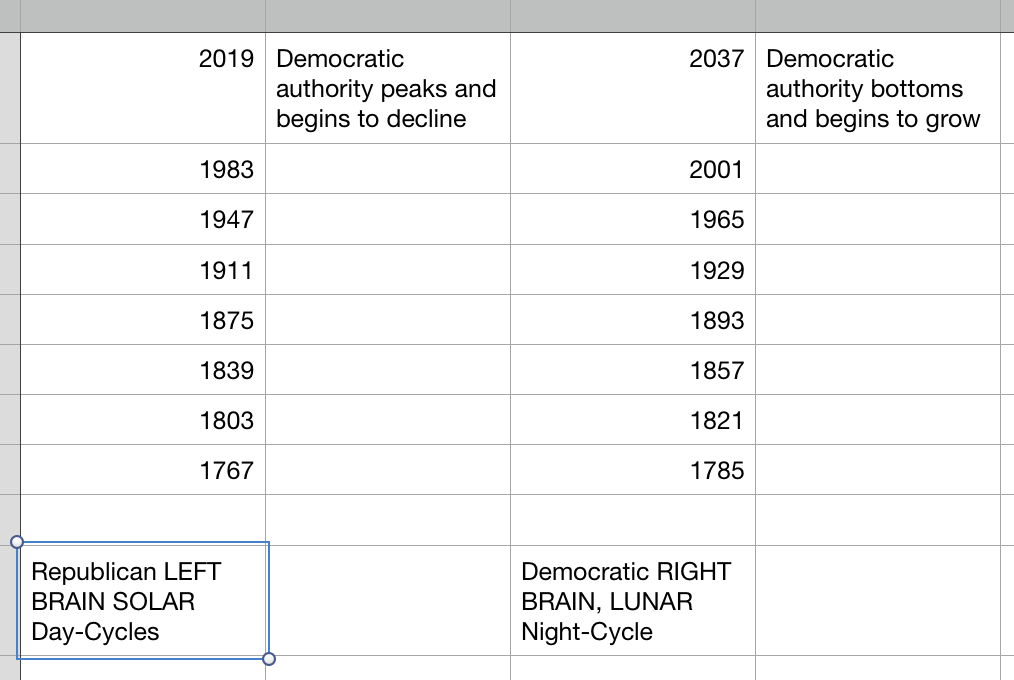Click the 1947 cell
Image resolution: width=1014 pixels, height=680 pixels.
tap(143, 219)
